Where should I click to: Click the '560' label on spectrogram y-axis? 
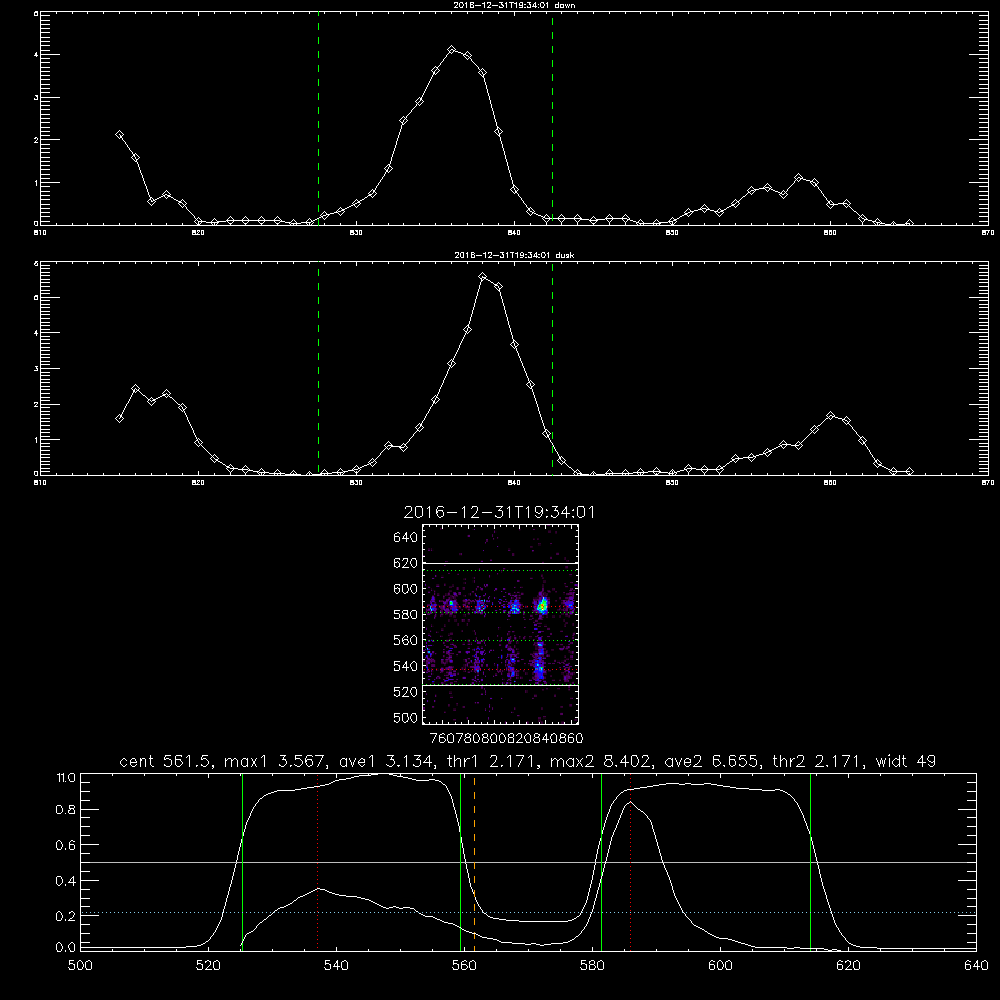(x=405, y=640)
